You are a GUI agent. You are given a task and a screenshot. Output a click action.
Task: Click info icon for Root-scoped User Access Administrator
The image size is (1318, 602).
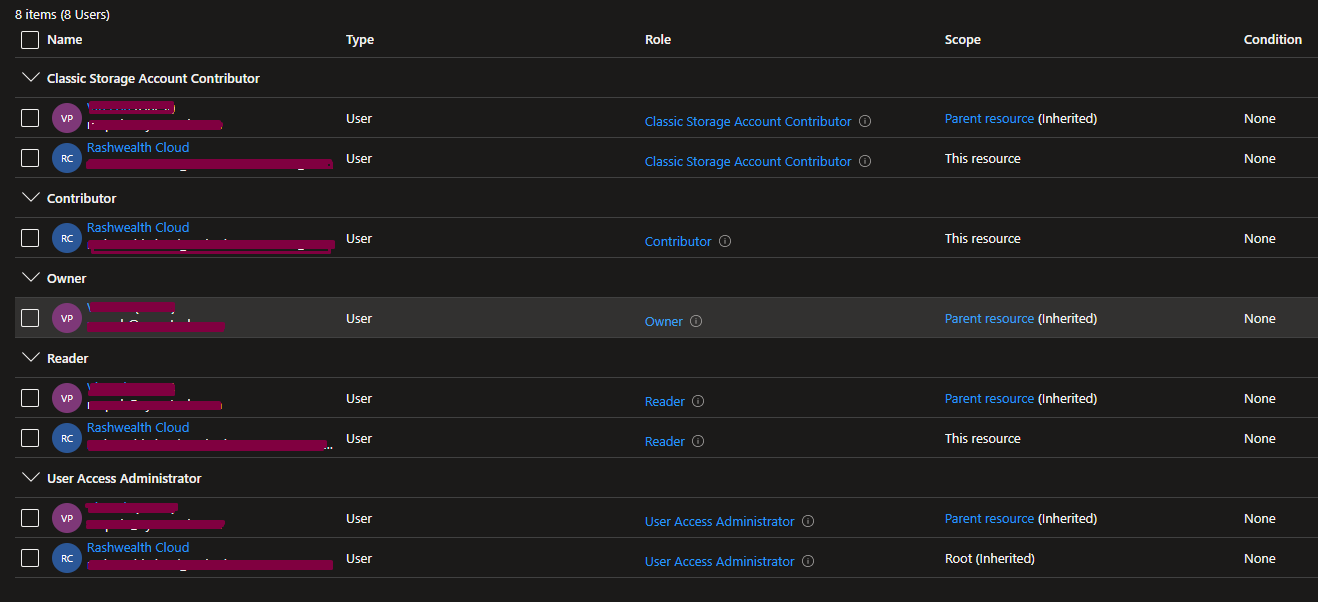click(x=808, y=561)
